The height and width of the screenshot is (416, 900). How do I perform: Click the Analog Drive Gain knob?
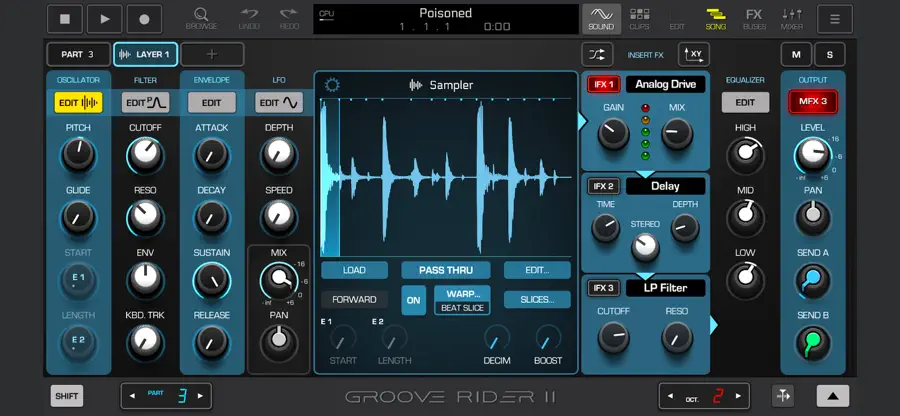point(614,134)
